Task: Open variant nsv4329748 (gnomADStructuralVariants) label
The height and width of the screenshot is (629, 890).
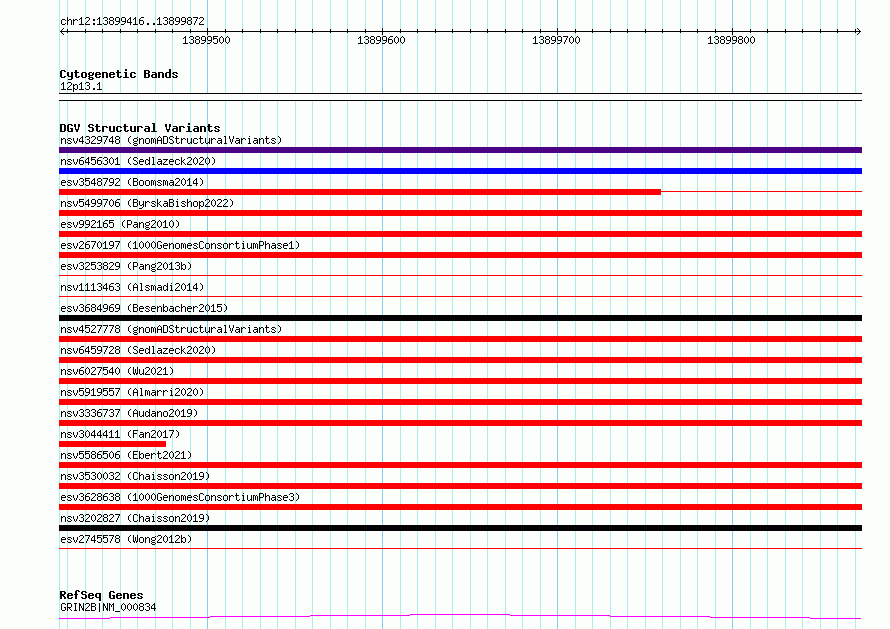Action: 171,140
